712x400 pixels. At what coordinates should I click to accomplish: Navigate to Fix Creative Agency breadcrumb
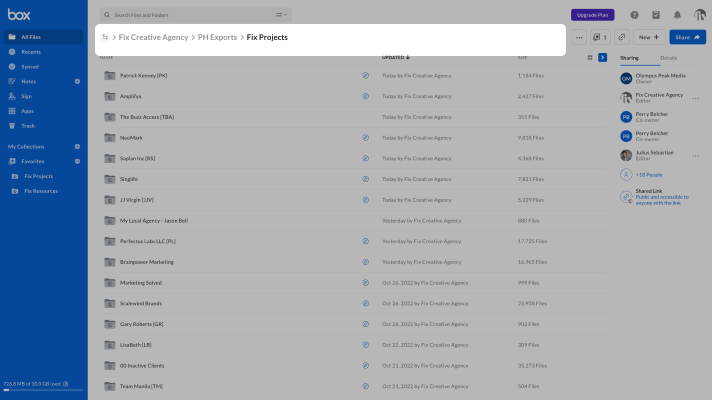(153, 37)
